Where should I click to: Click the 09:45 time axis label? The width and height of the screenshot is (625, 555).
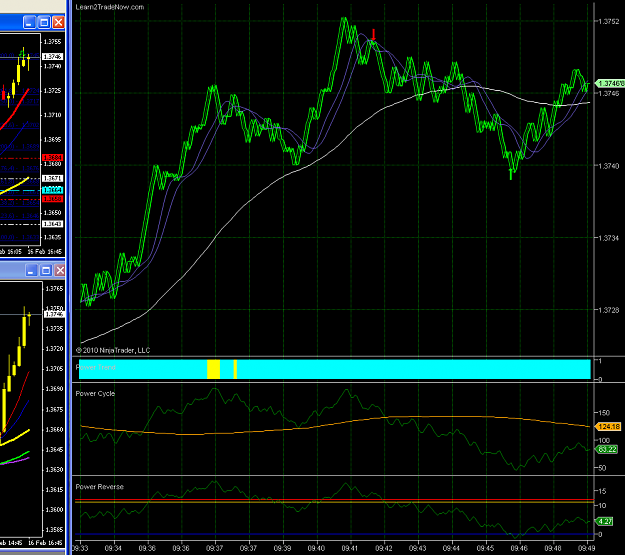(x=485, y=548)
